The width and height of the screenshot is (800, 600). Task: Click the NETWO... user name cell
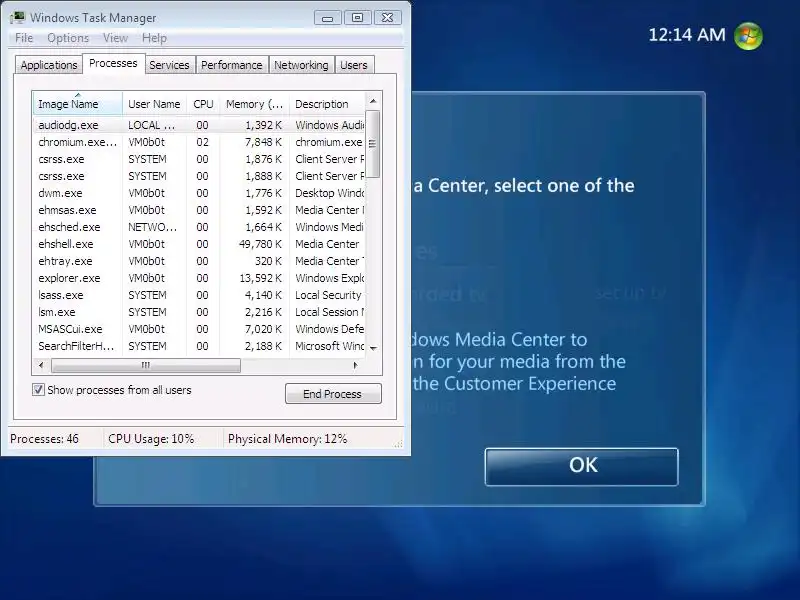coord(153,227)
